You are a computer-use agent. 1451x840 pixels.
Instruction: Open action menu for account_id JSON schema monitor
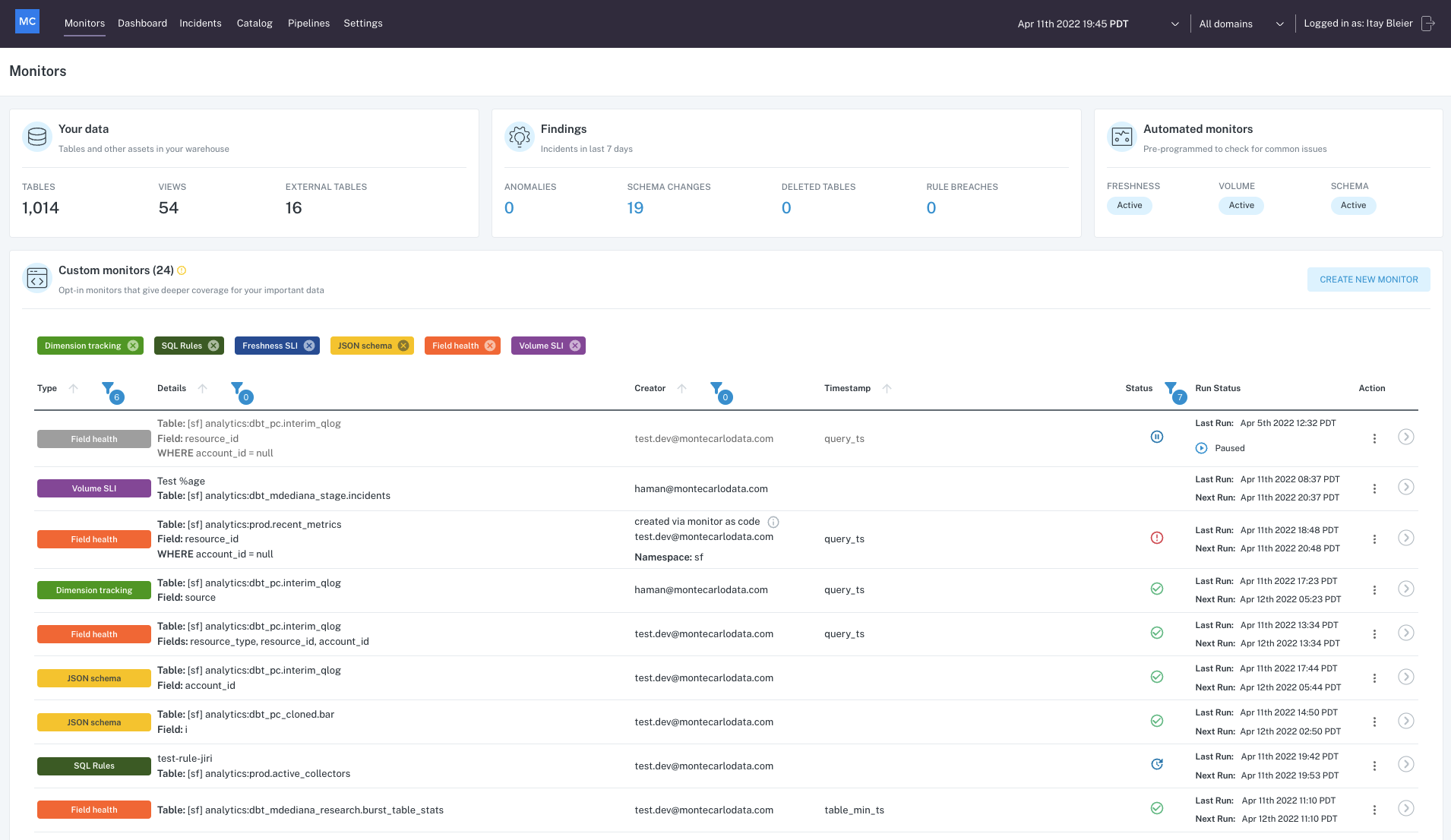coord(1374,678)
